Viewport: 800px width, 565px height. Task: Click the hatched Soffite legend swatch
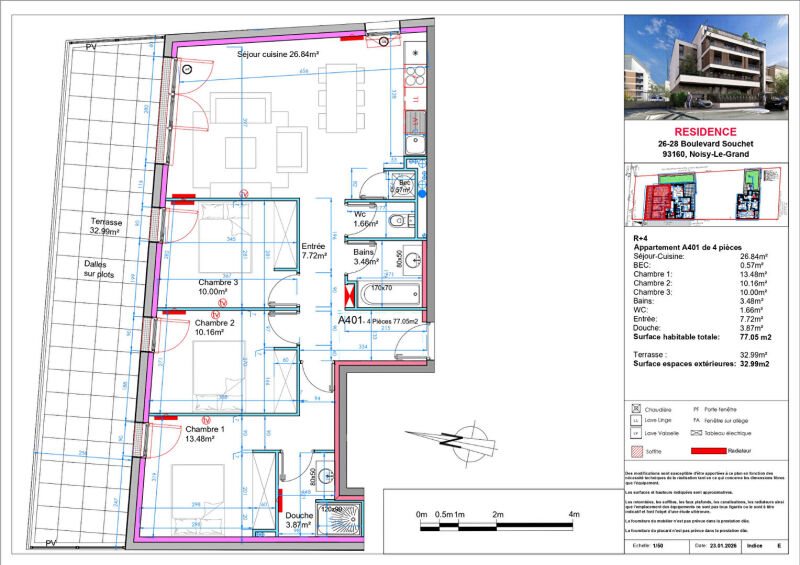pos(636,451)
